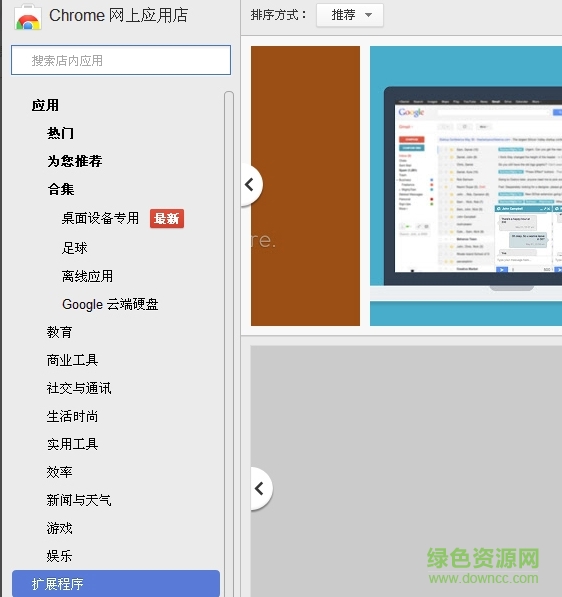Open the brown featured banner tile

pyautogui.click(x=305, y=186)
